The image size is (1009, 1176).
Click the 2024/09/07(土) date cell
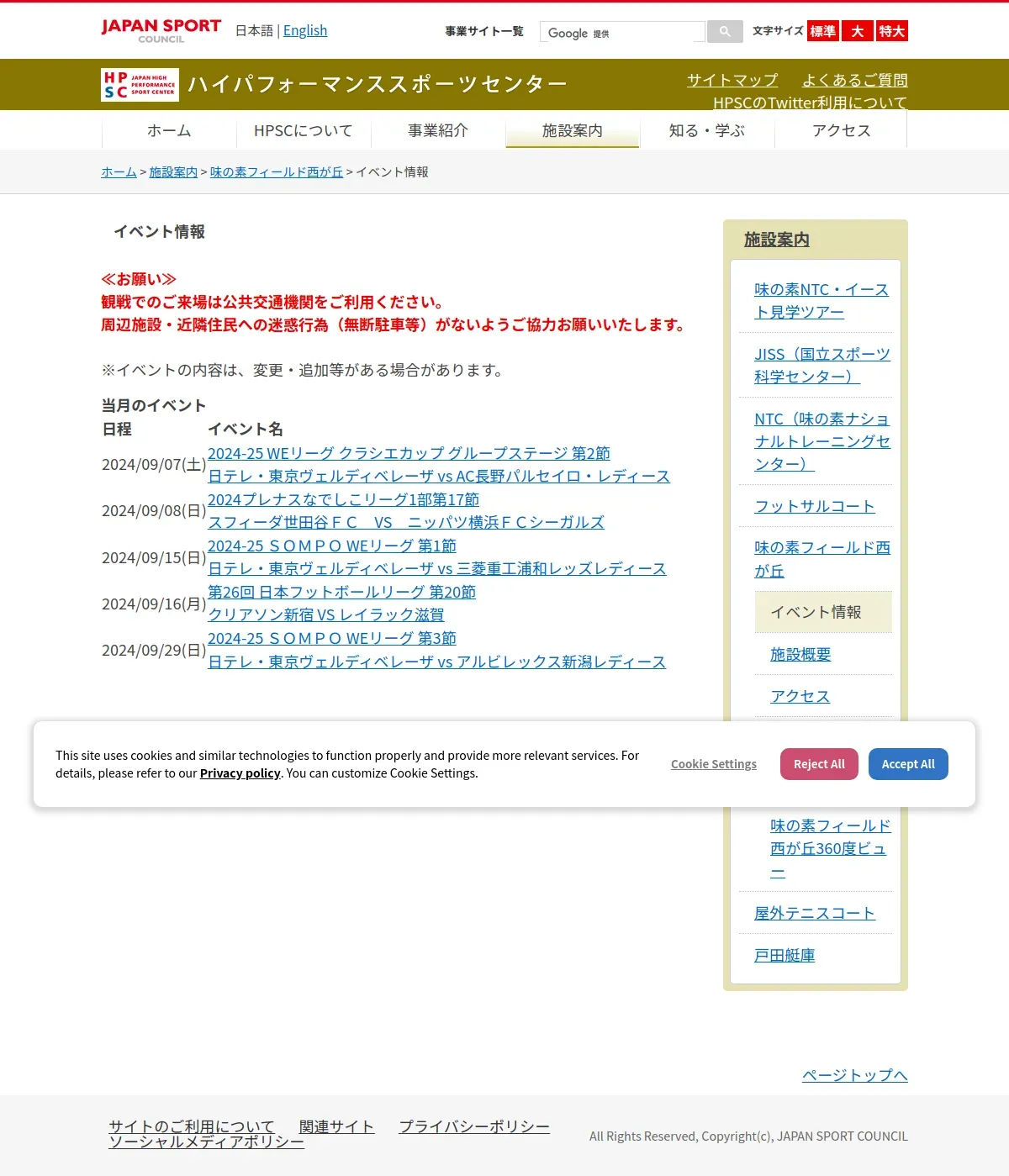pyautogui.click(x=154, y=465)
